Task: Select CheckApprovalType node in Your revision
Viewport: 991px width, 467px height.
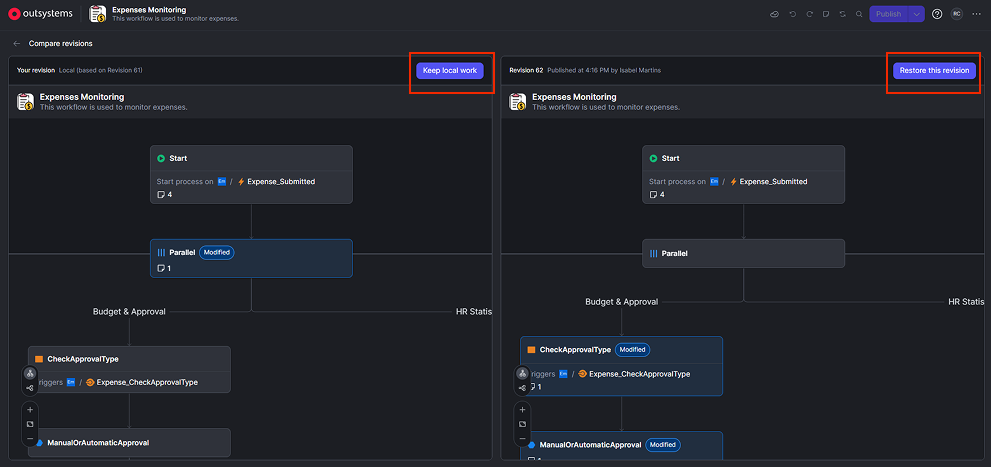Action: (129, 370)
